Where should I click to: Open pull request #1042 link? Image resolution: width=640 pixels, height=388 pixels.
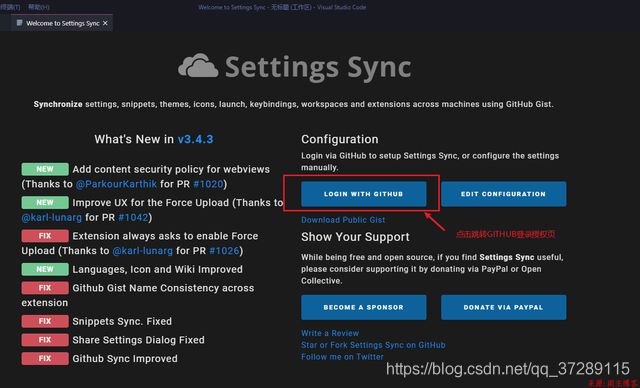[133, 217]
